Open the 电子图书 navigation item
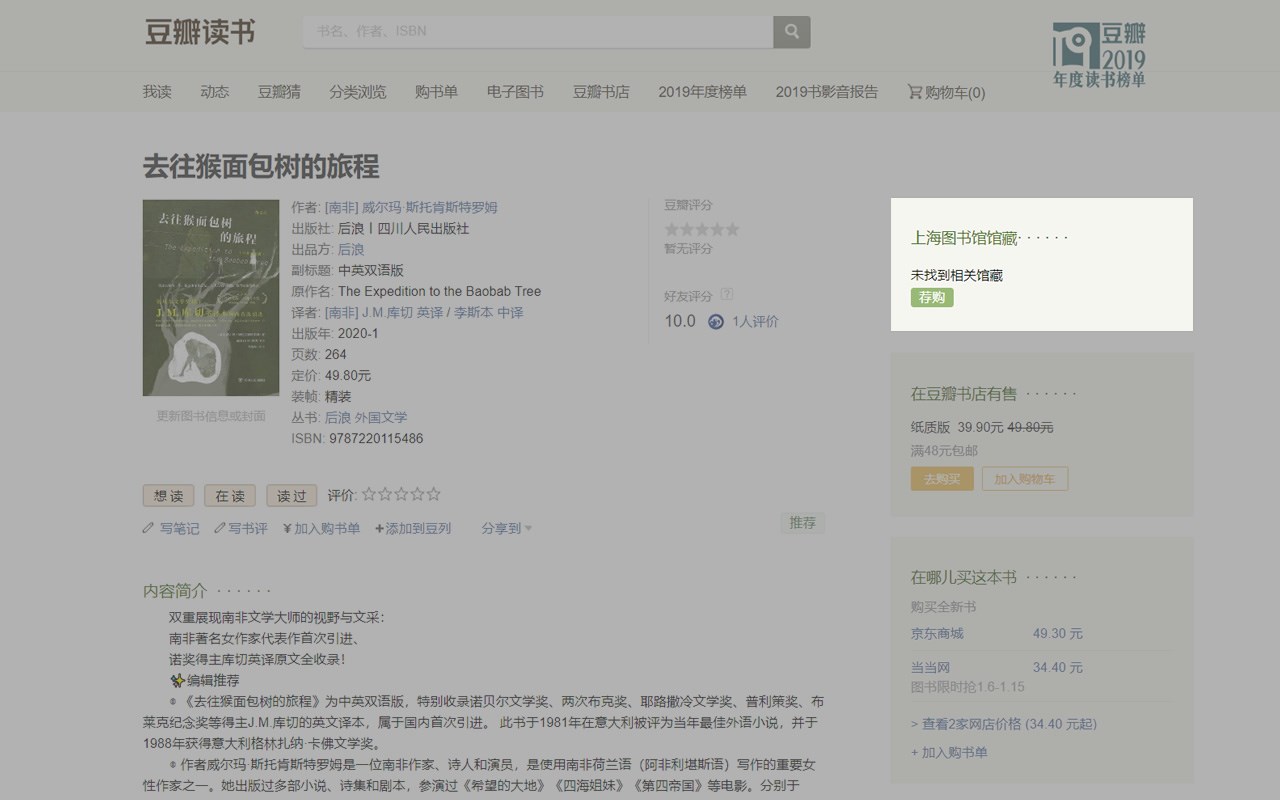 (x=515, y=92)
